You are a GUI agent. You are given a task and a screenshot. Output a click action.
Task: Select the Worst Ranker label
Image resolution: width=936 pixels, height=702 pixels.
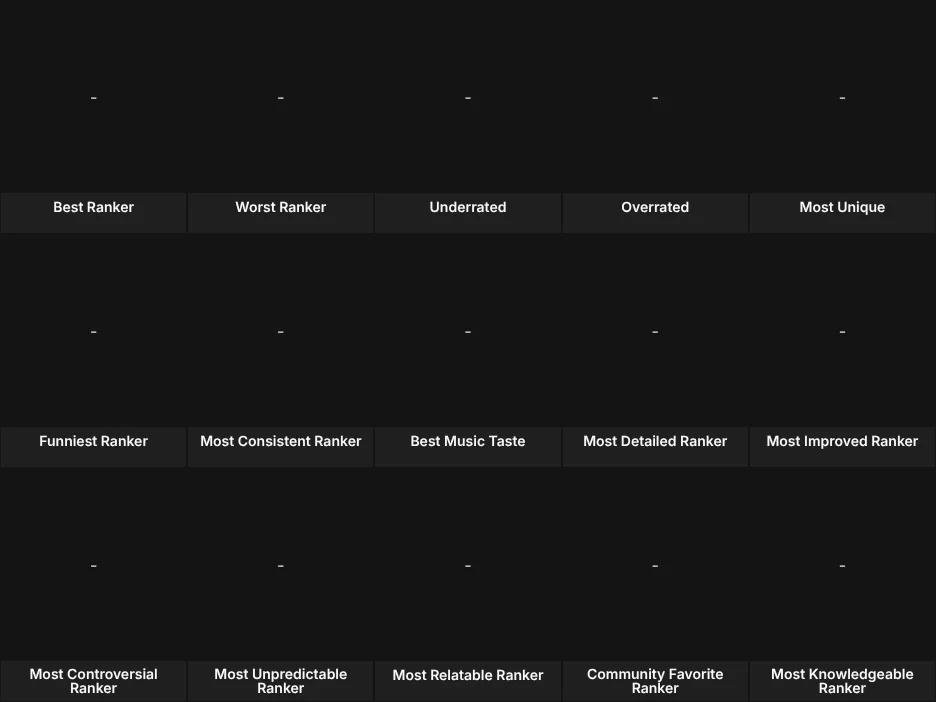pyautogui.click(x=281, y=207)
